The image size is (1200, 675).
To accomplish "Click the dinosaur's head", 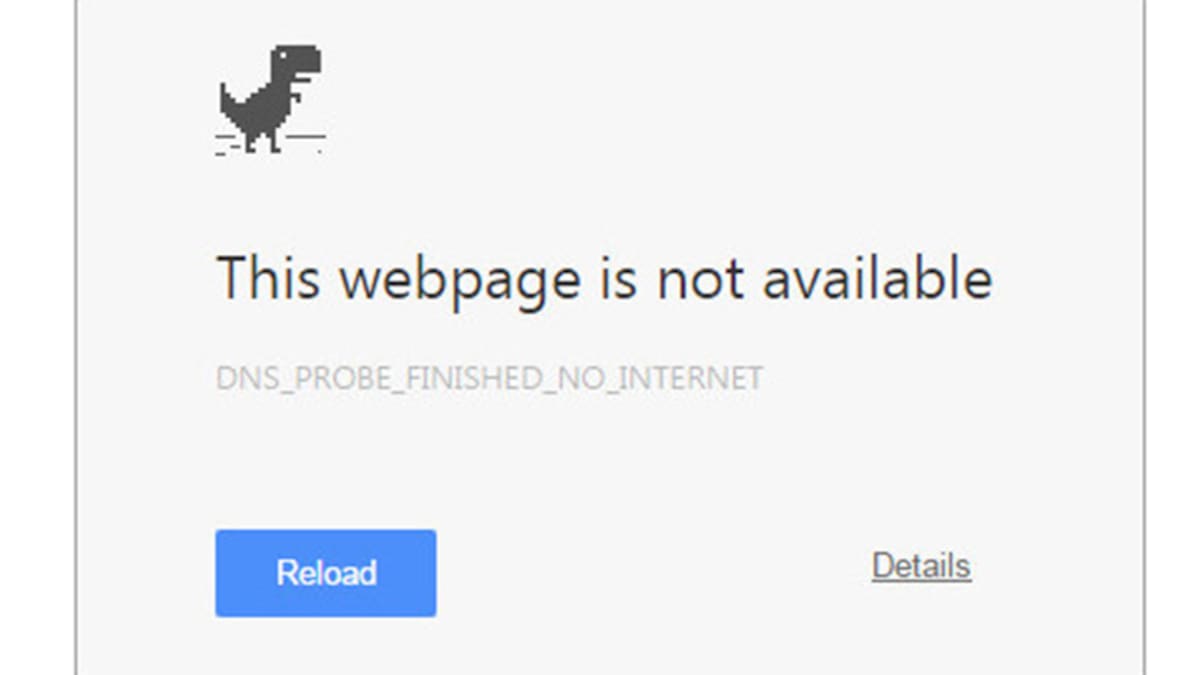I will (x=295, y=62).
